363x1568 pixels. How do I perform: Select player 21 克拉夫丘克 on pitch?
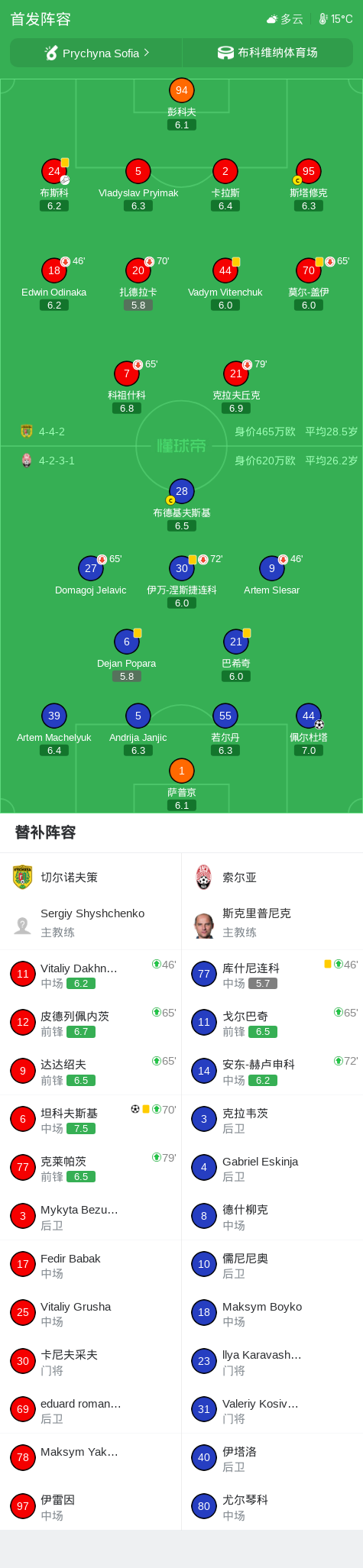click(x=235, y=373)
